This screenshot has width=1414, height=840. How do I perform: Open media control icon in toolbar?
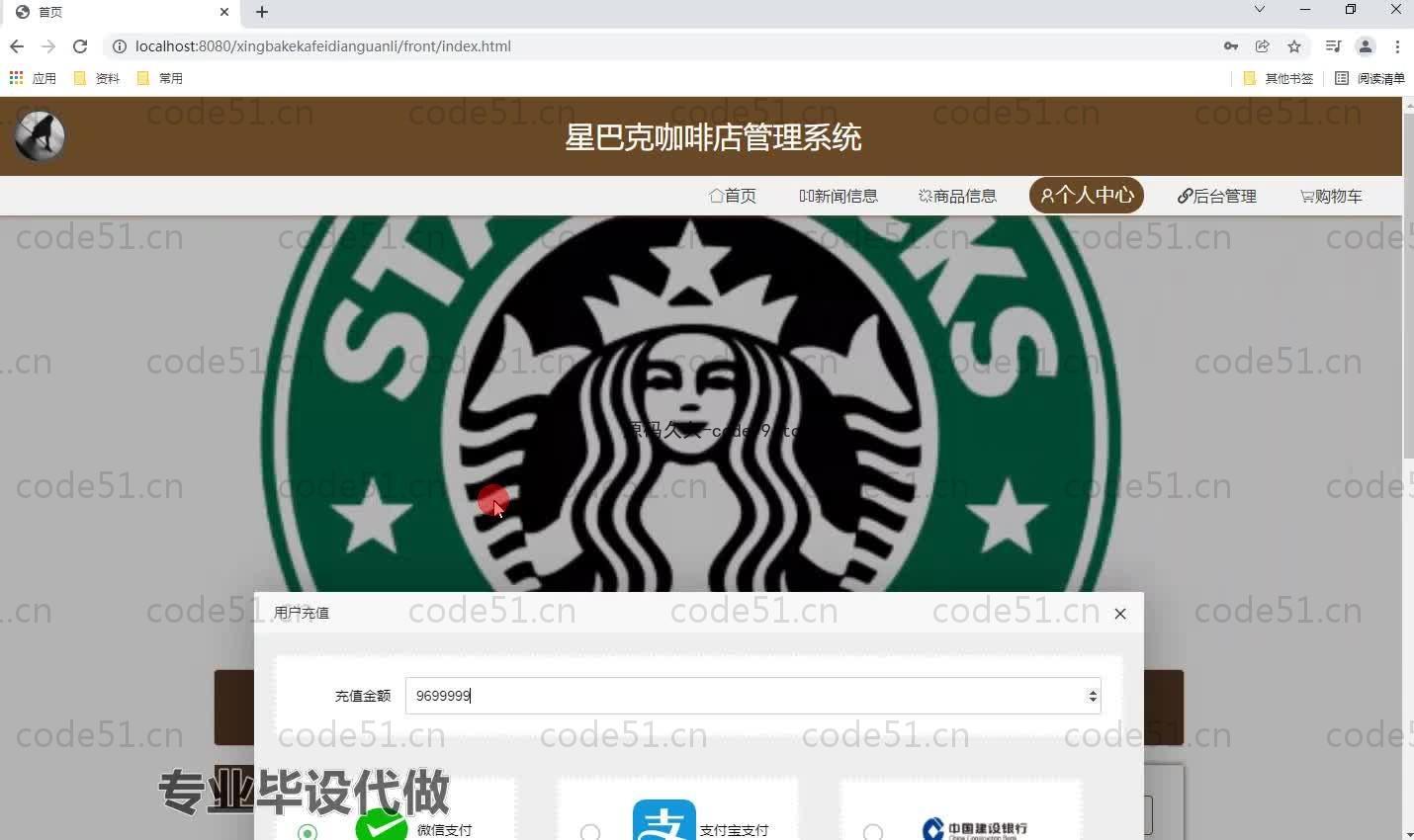pos(1333,46)
